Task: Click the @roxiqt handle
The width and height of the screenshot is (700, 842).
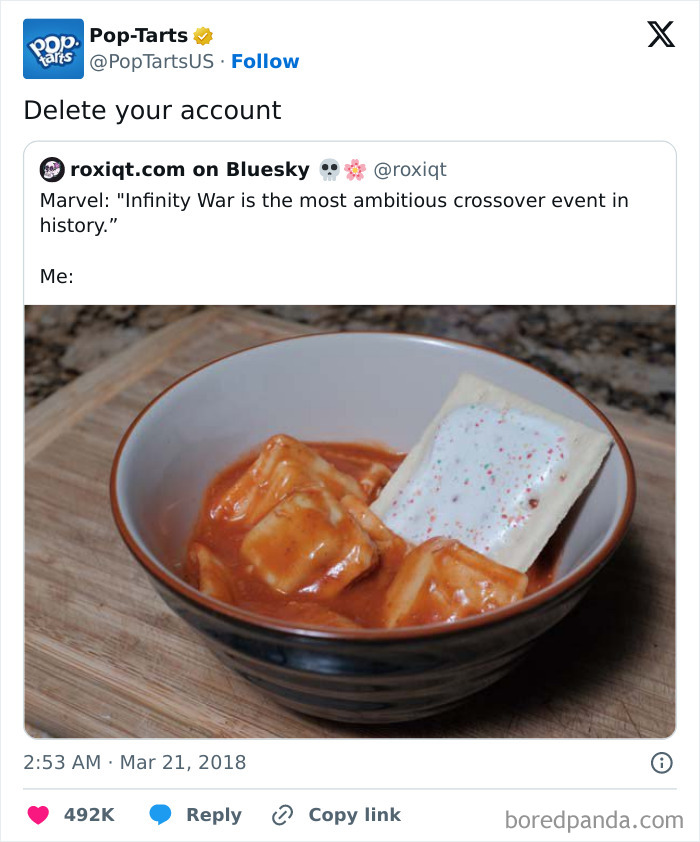Action: click(410, 170)
